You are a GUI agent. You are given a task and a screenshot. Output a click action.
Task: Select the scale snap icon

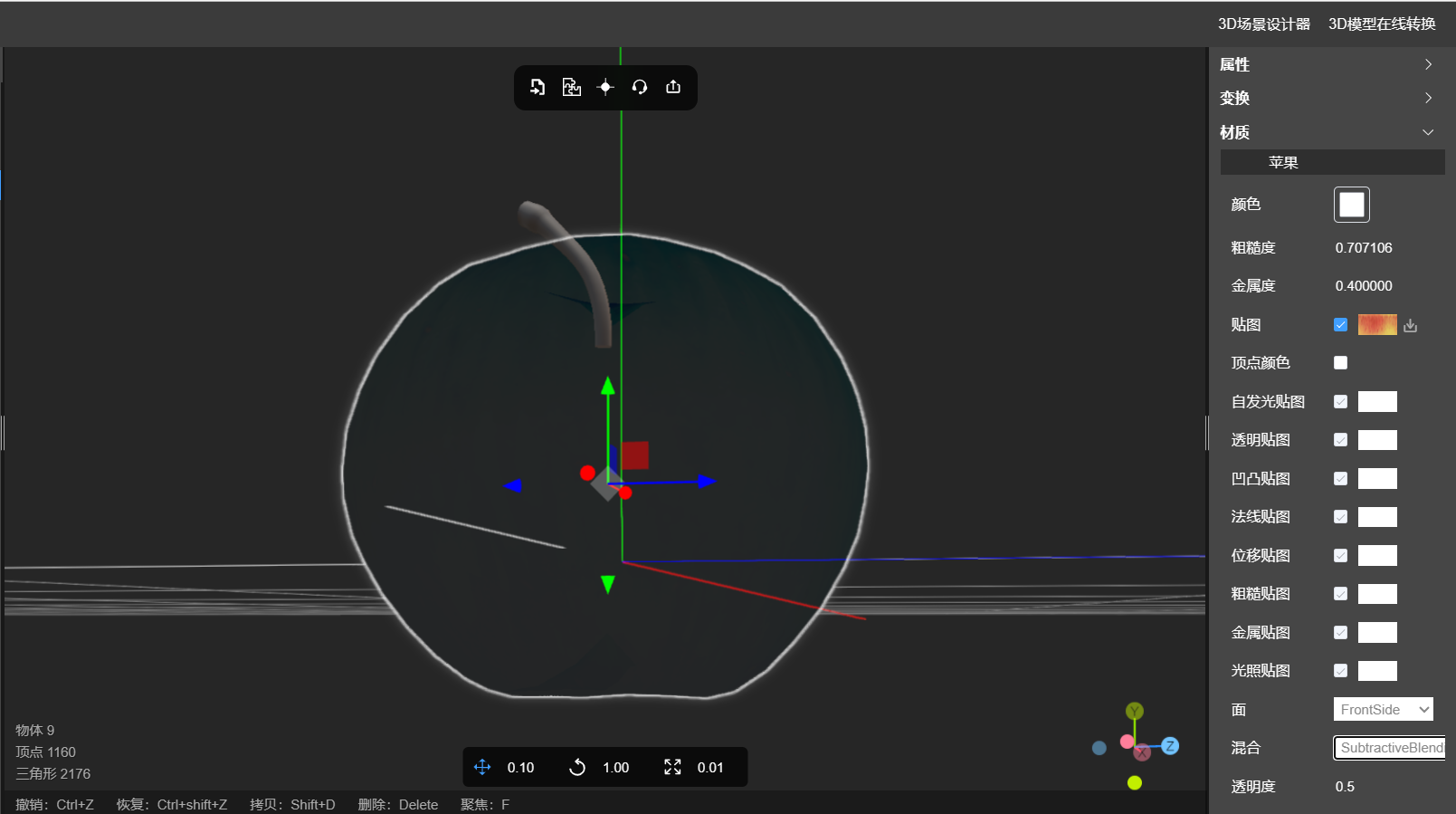pos(672,767)
